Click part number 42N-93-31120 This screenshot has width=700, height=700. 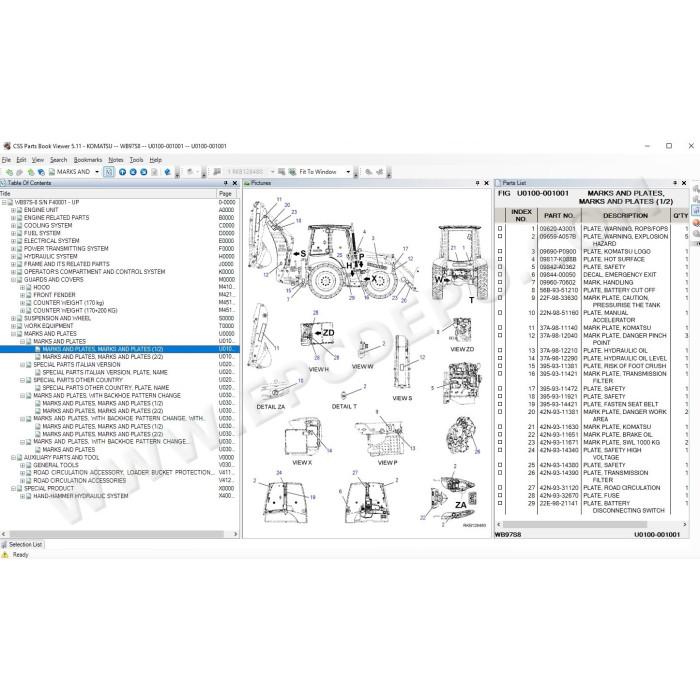pyautogui.click(x=558, y=488)
